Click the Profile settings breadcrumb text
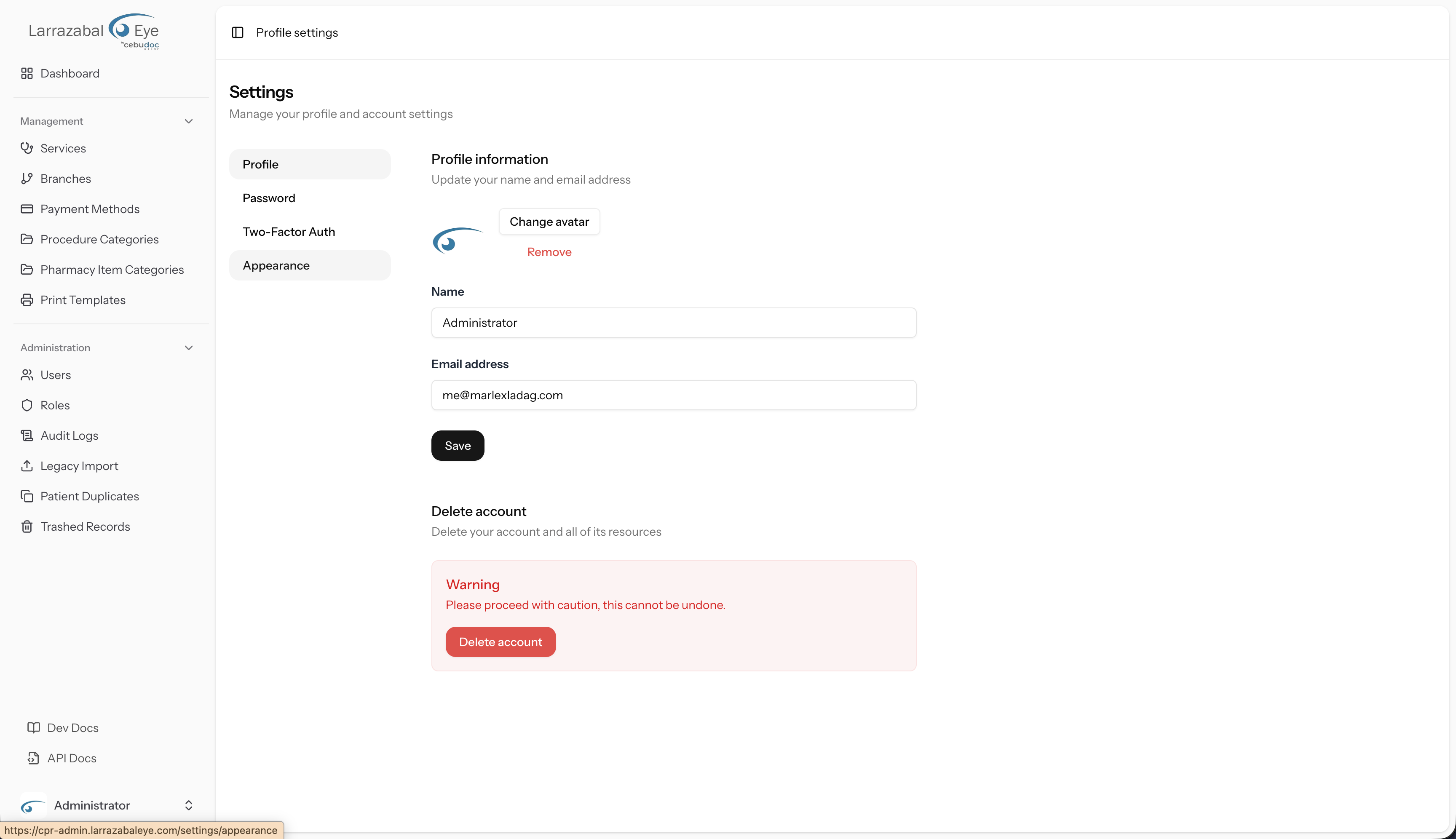This screenshot has width=1456, height=839. pyautogui.click(x=297, y=32)
